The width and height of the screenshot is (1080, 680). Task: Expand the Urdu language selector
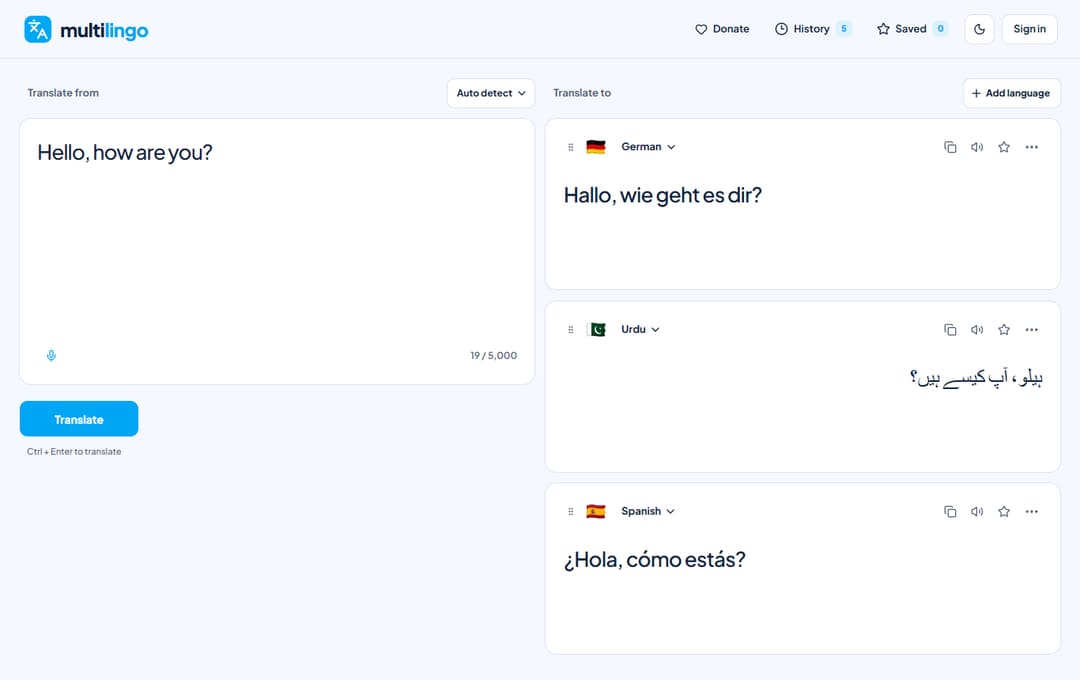click(641, 329)
